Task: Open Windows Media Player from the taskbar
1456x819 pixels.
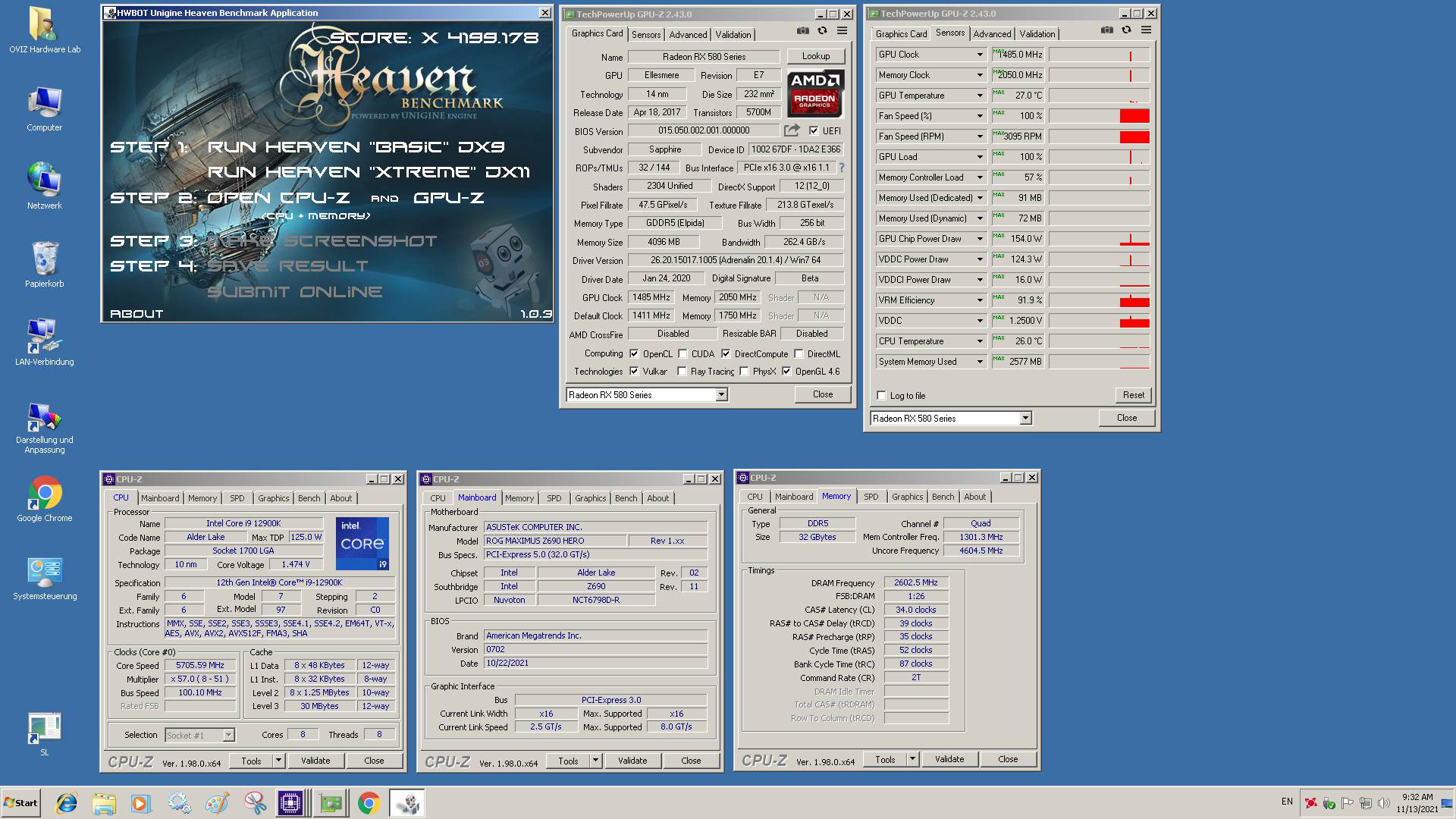Action: [141, 802]
